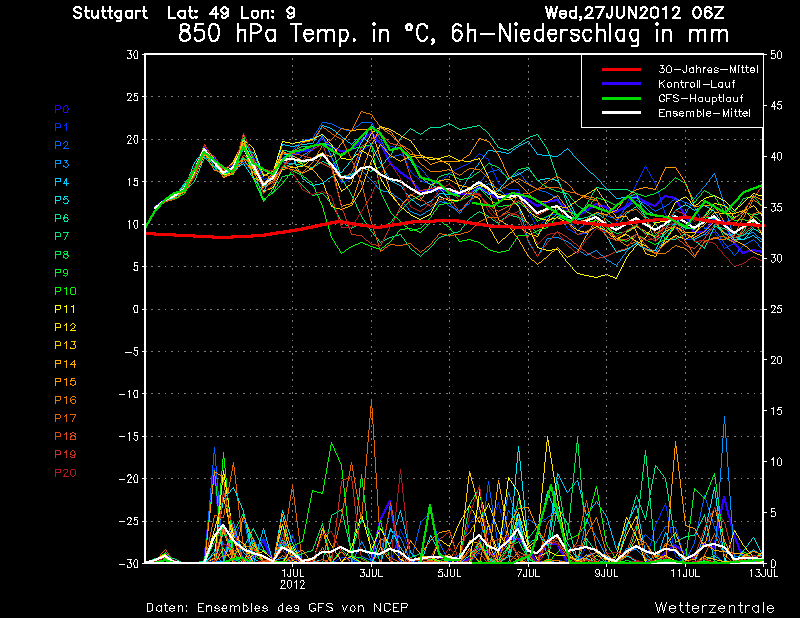
Task: Click the Lat: 49 Lon: 9 text
Action: pyautogui.click(x=231, y=13)
